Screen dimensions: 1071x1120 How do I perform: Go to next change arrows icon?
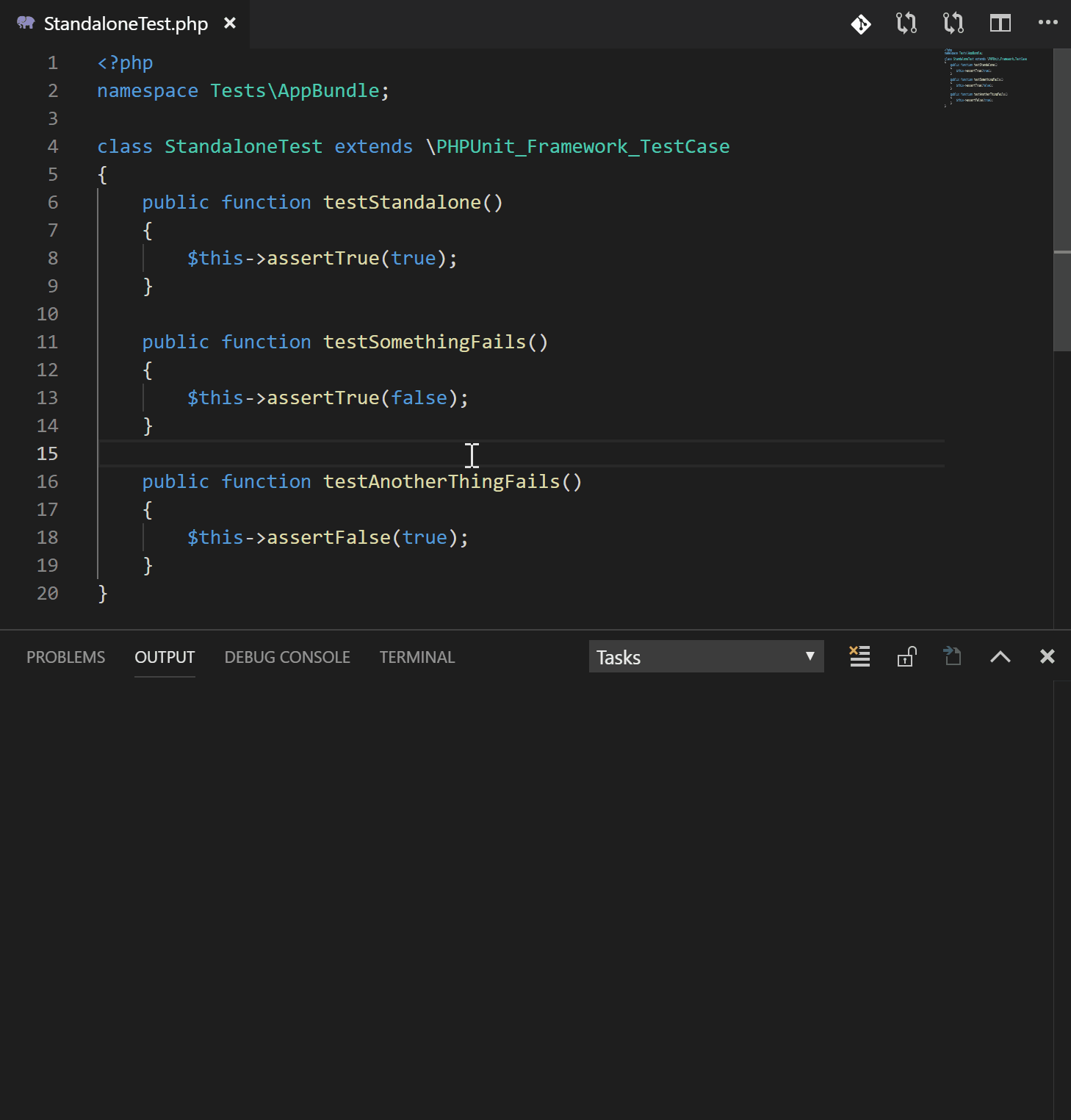[953, 24]
